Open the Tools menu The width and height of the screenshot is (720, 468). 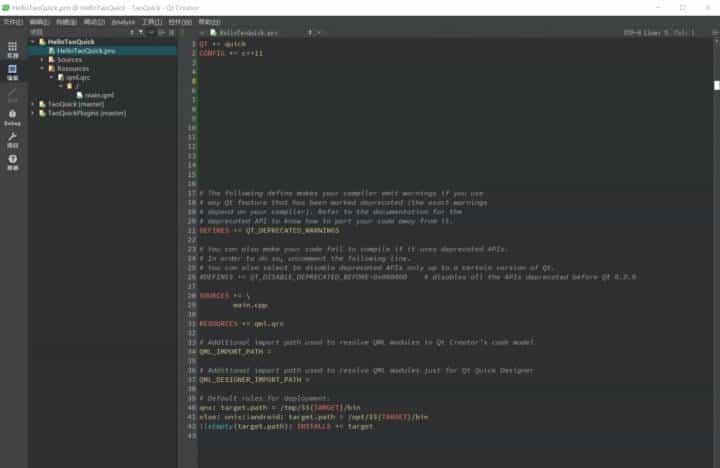152,22
